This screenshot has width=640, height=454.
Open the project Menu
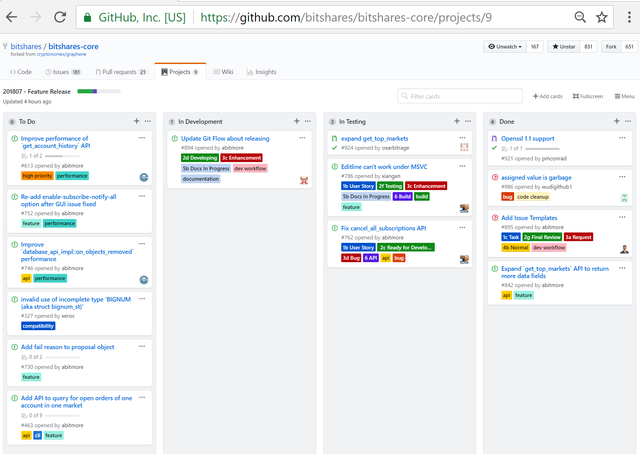pyautogui.click(x=624, y=96)
